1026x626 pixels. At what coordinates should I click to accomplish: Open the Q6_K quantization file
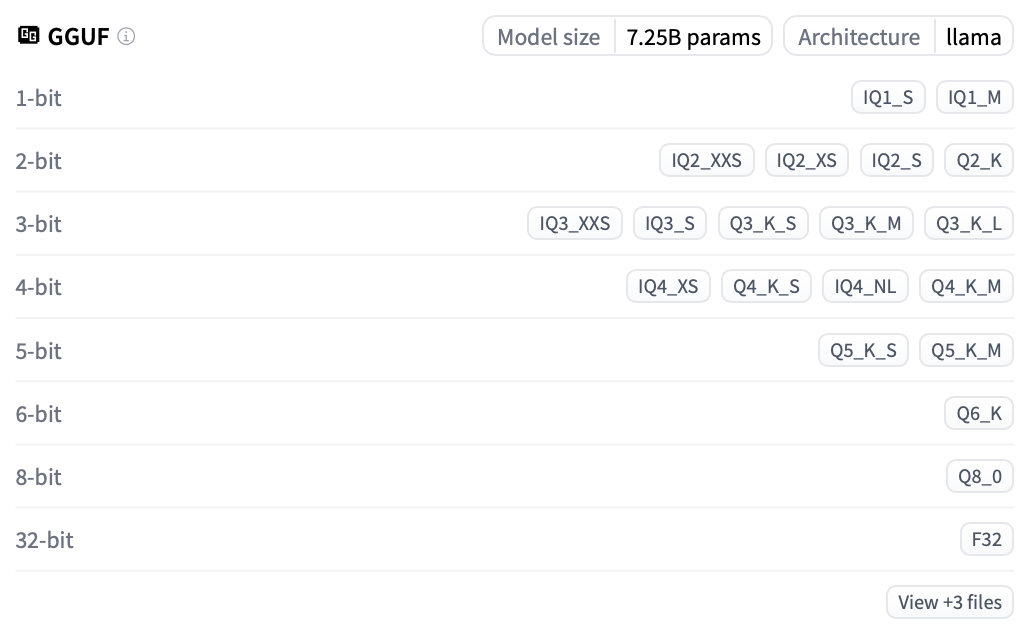point(979,414)
